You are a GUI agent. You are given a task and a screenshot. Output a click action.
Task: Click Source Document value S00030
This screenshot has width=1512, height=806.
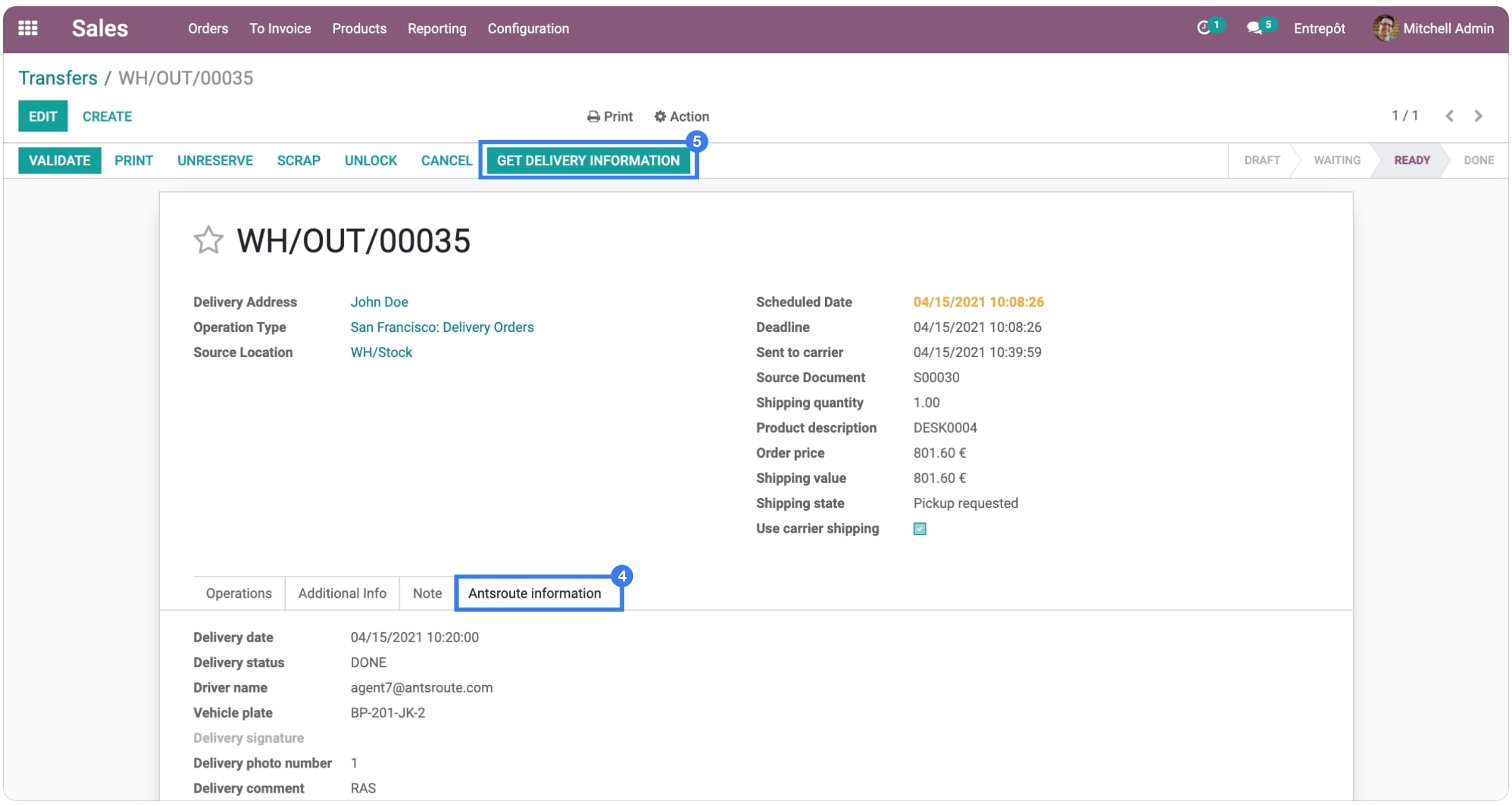[937, 378]
